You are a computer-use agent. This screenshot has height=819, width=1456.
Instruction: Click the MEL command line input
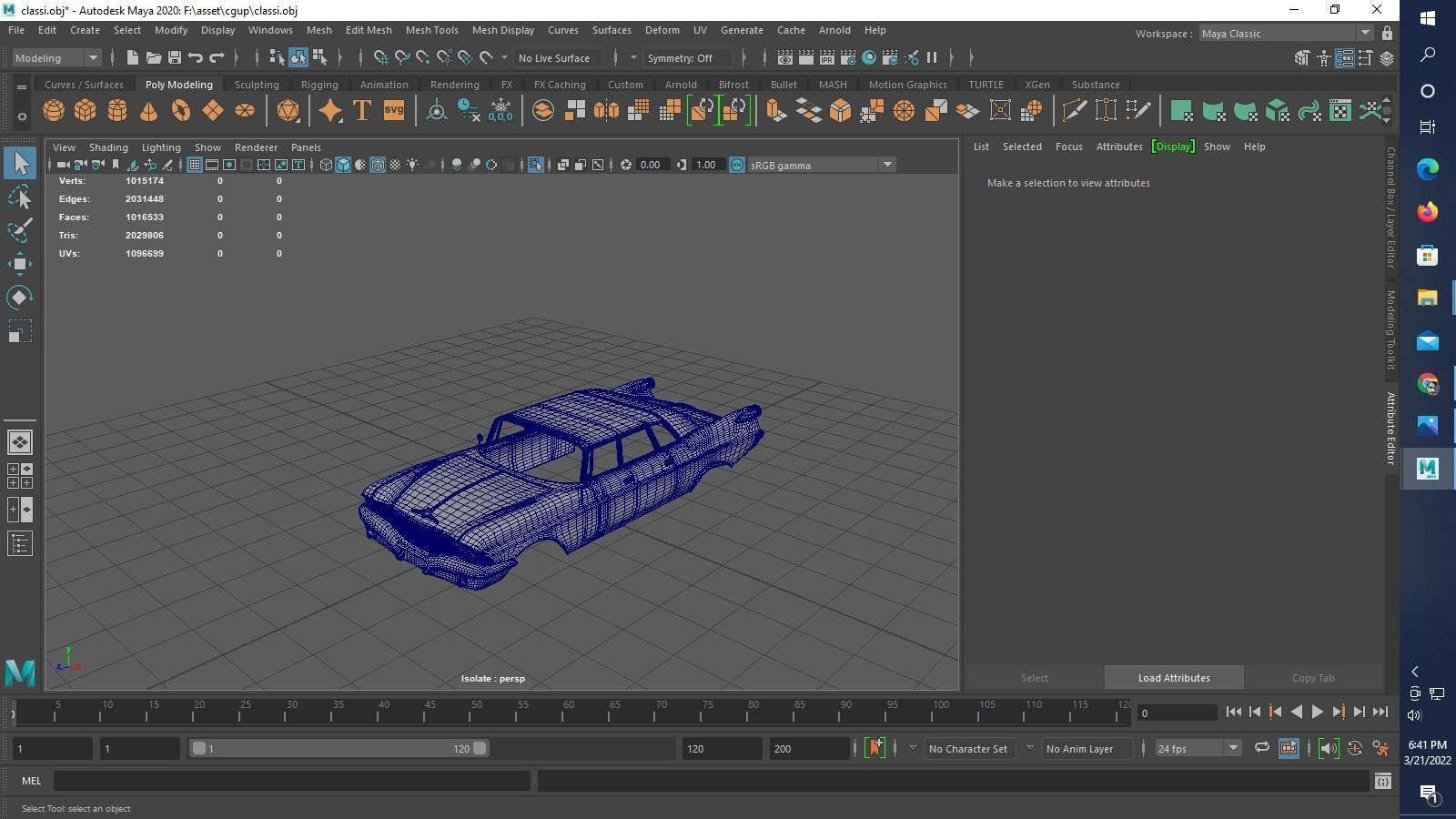(x=292, y=781)
